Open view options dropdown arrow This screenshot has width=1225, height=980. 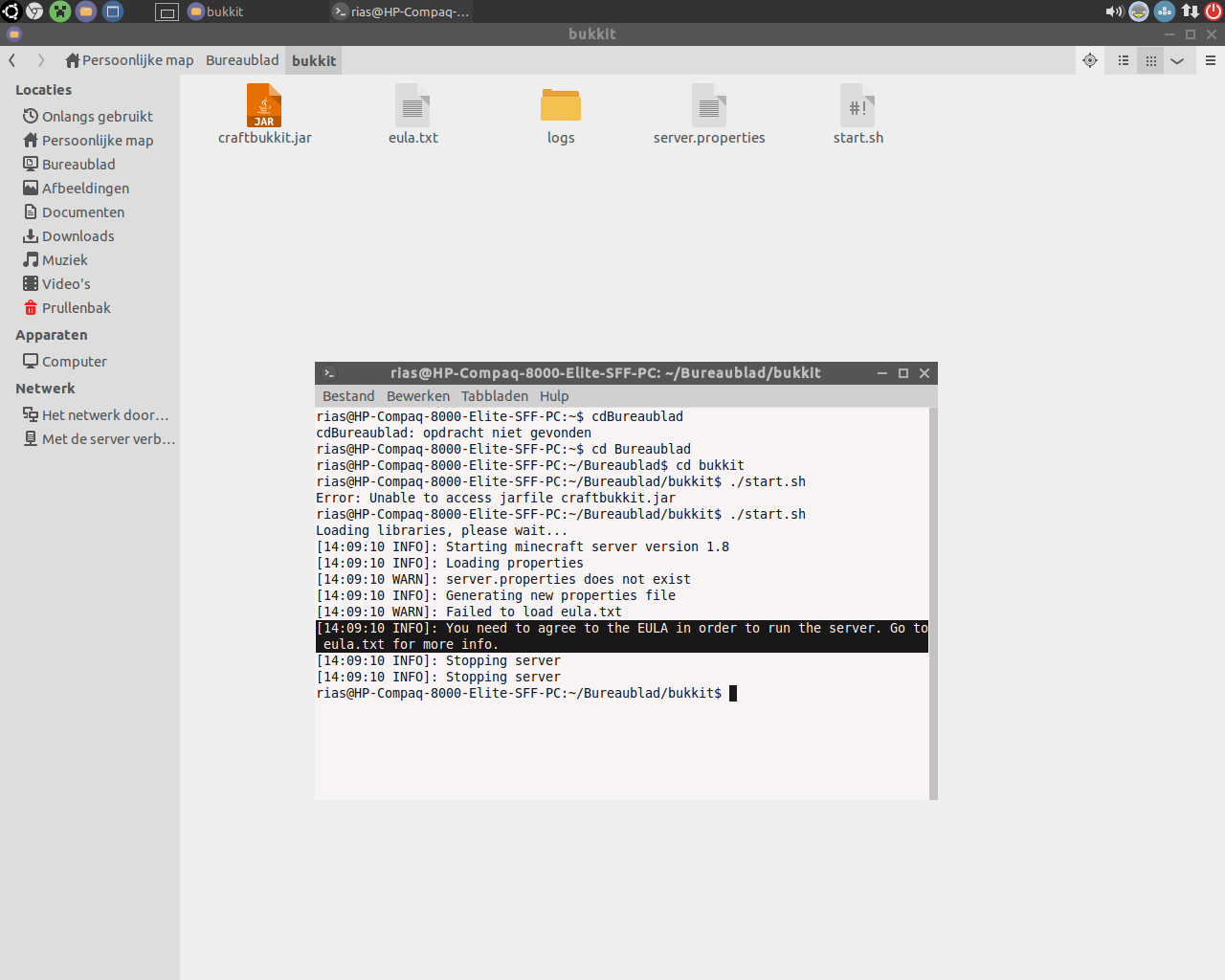click(x=1177, y=60)
